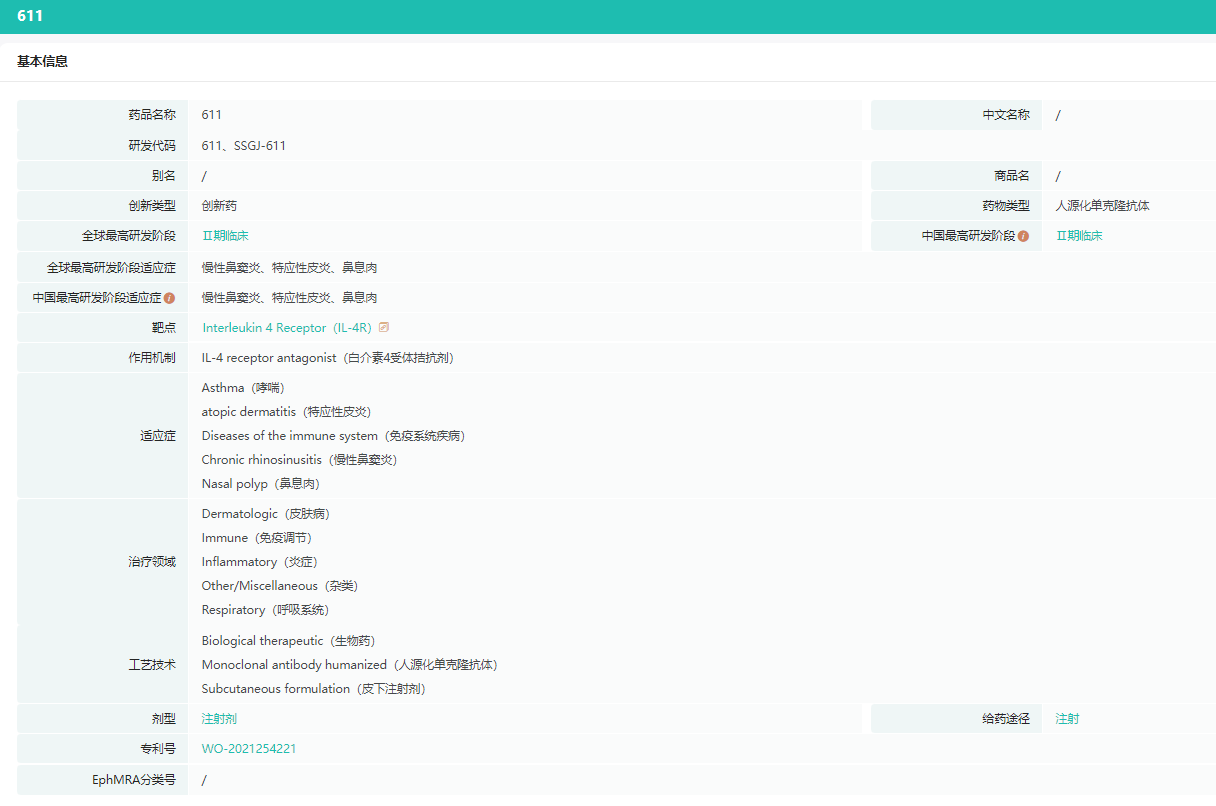Click the 靶点 field label
This screenshot has height=806, width=1216.
(x=164, y=328)
